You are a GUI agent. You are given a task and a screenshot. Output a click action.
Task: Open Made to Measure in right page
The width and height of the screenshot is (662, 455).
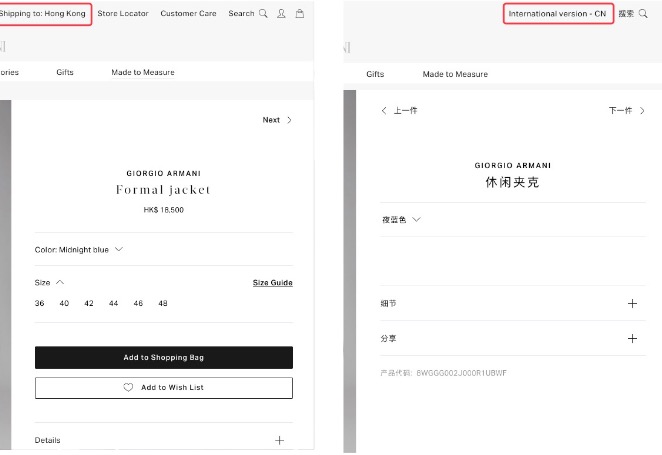[455, 74]
